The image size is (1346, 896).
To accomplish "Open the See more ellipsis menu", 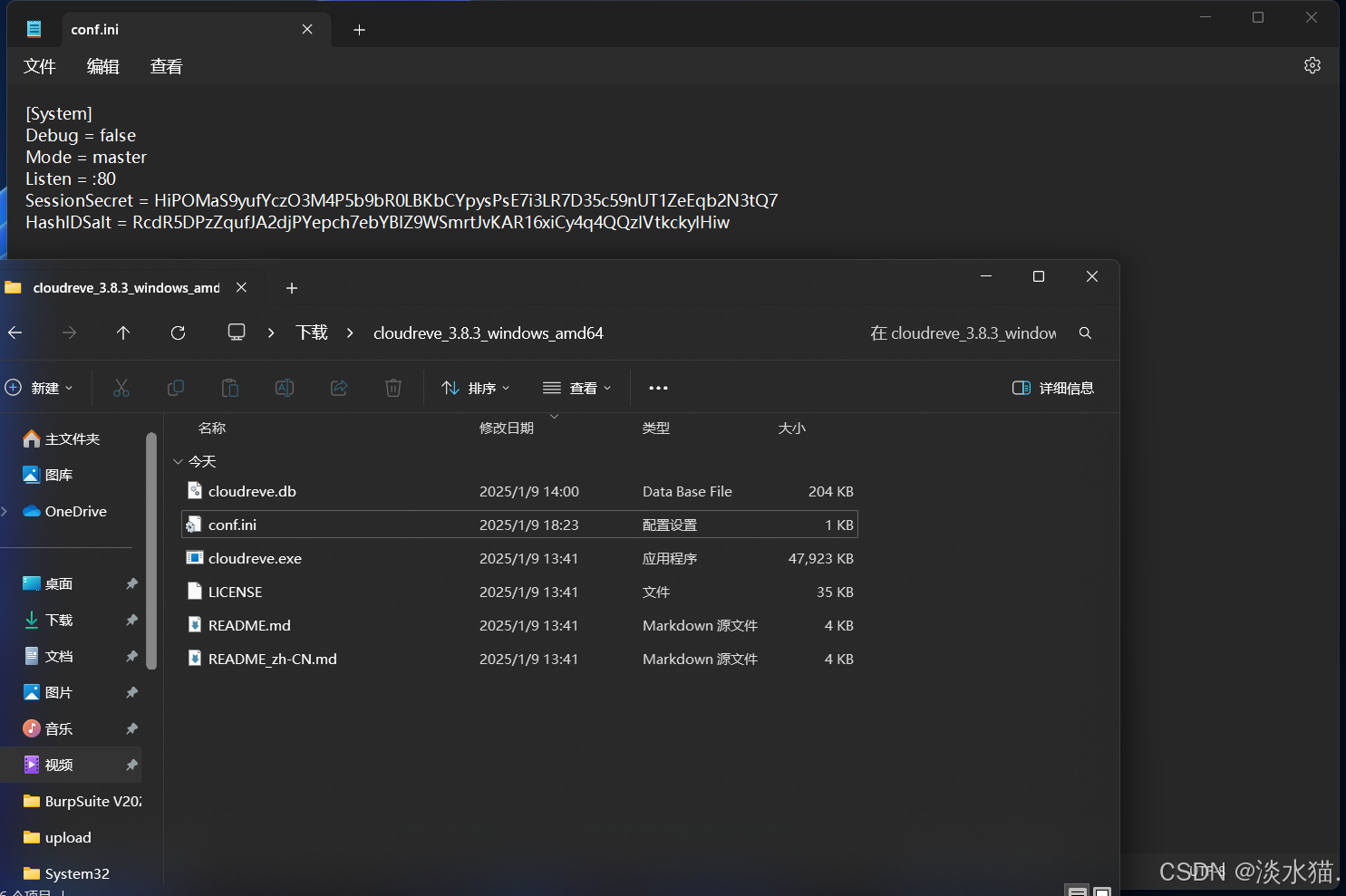I will coord(658,388).
